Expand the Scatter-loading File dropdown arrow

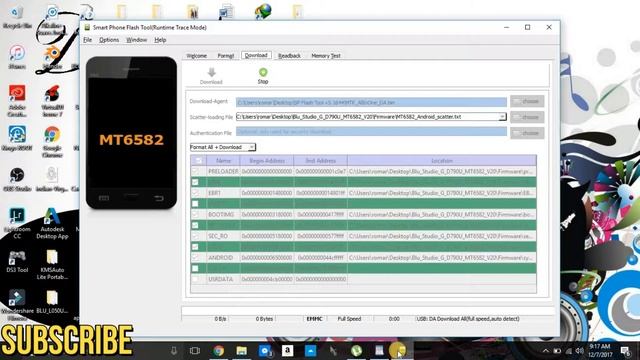(502, 117)
